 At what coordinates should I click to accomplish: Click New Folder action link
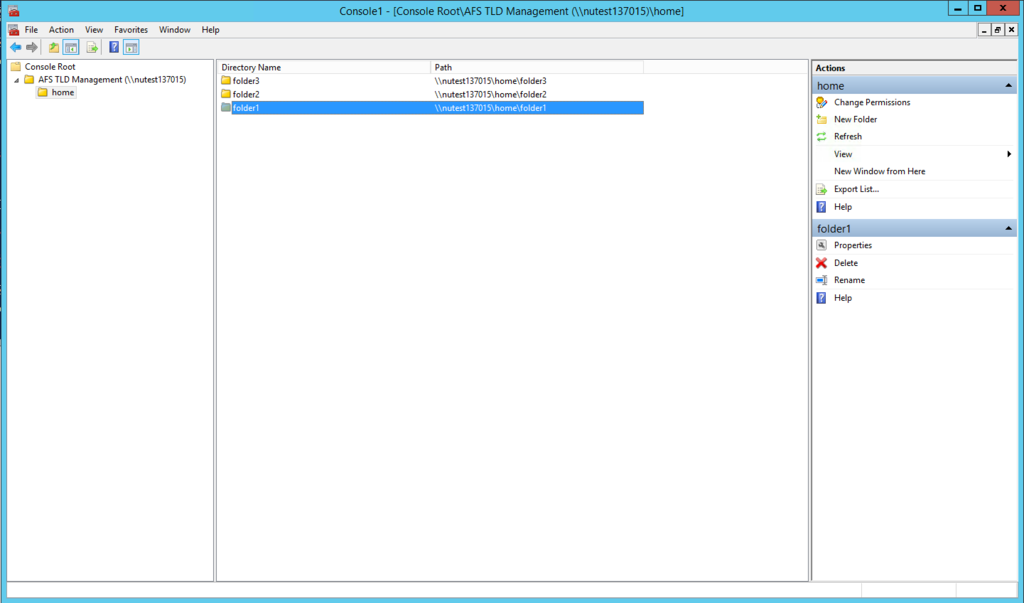click(856, 119)
